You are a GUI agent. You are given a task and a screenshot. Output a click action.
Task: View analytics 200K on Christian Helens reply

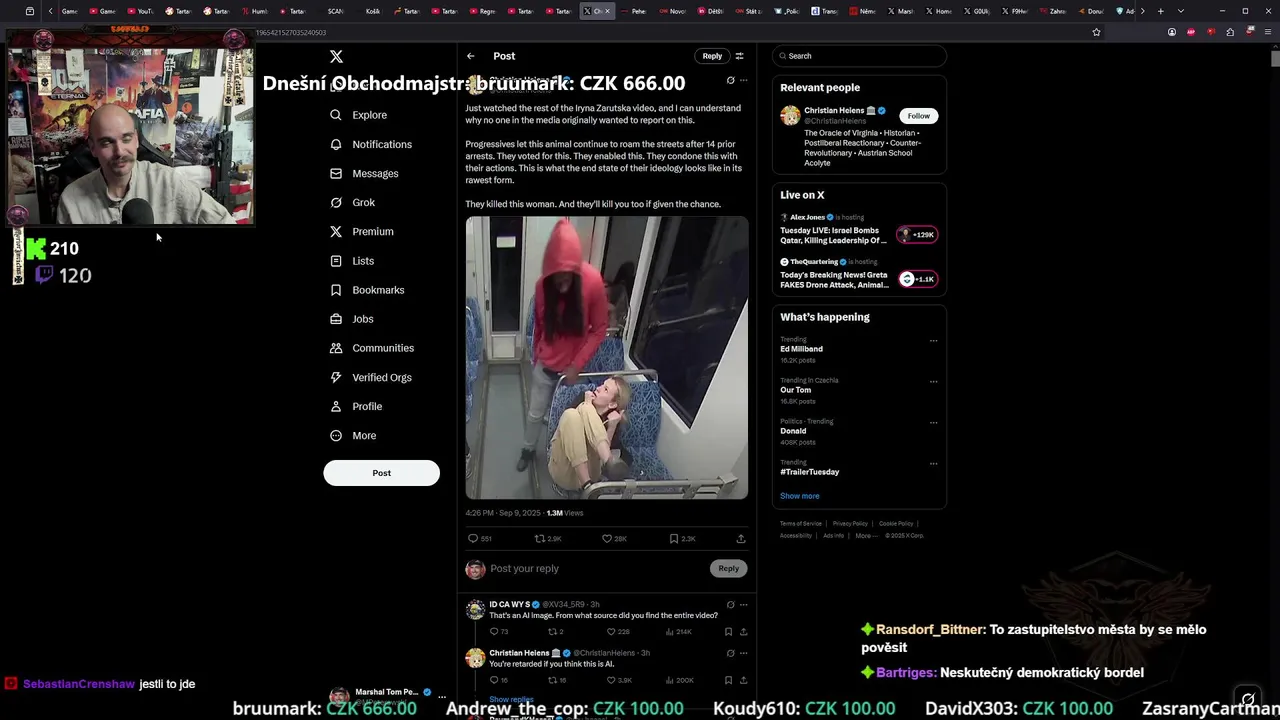pyautogui.click(x=679, y=680)
